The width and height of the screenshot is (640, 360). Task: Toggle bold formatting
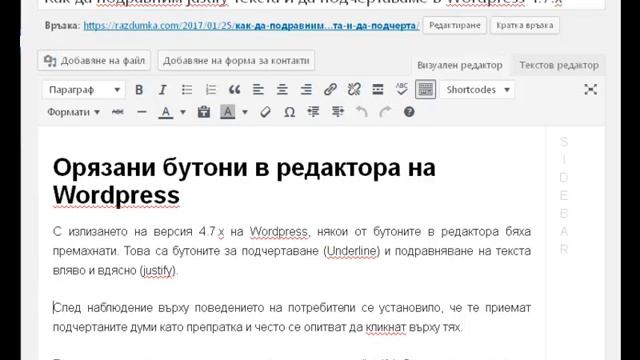click(139, 90)
